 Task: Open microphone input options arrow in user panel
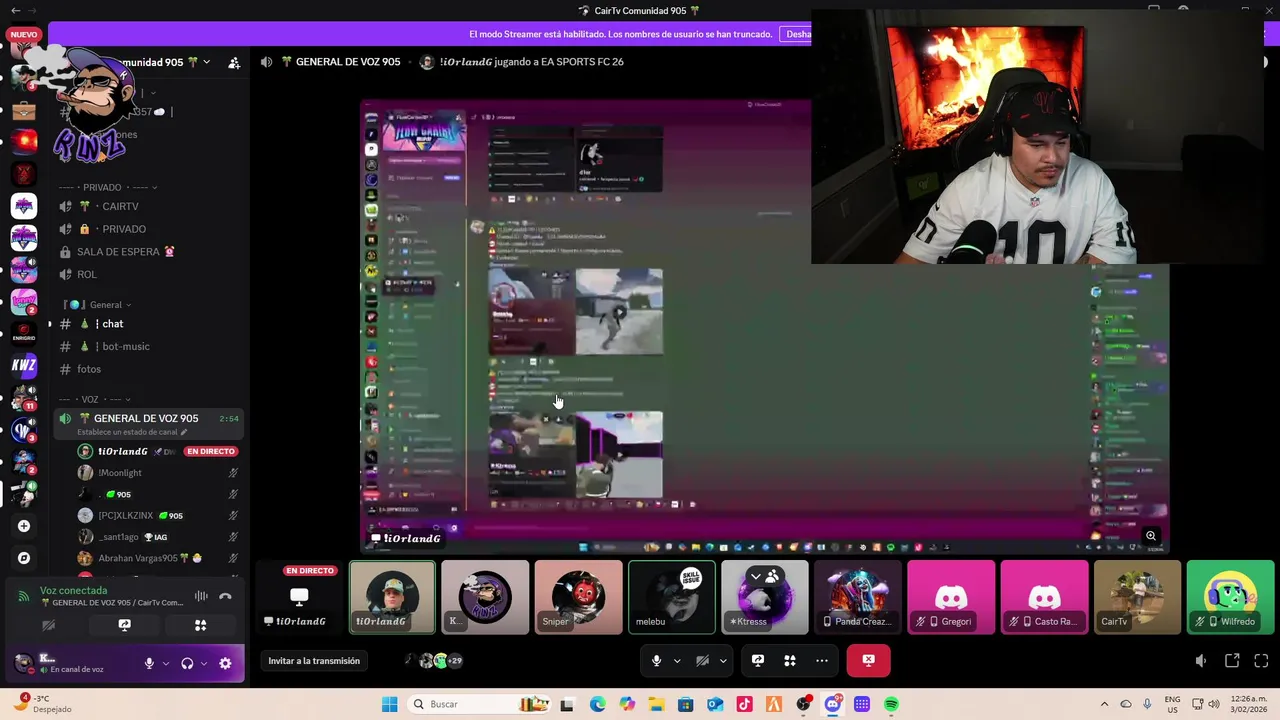click(166, 663)
